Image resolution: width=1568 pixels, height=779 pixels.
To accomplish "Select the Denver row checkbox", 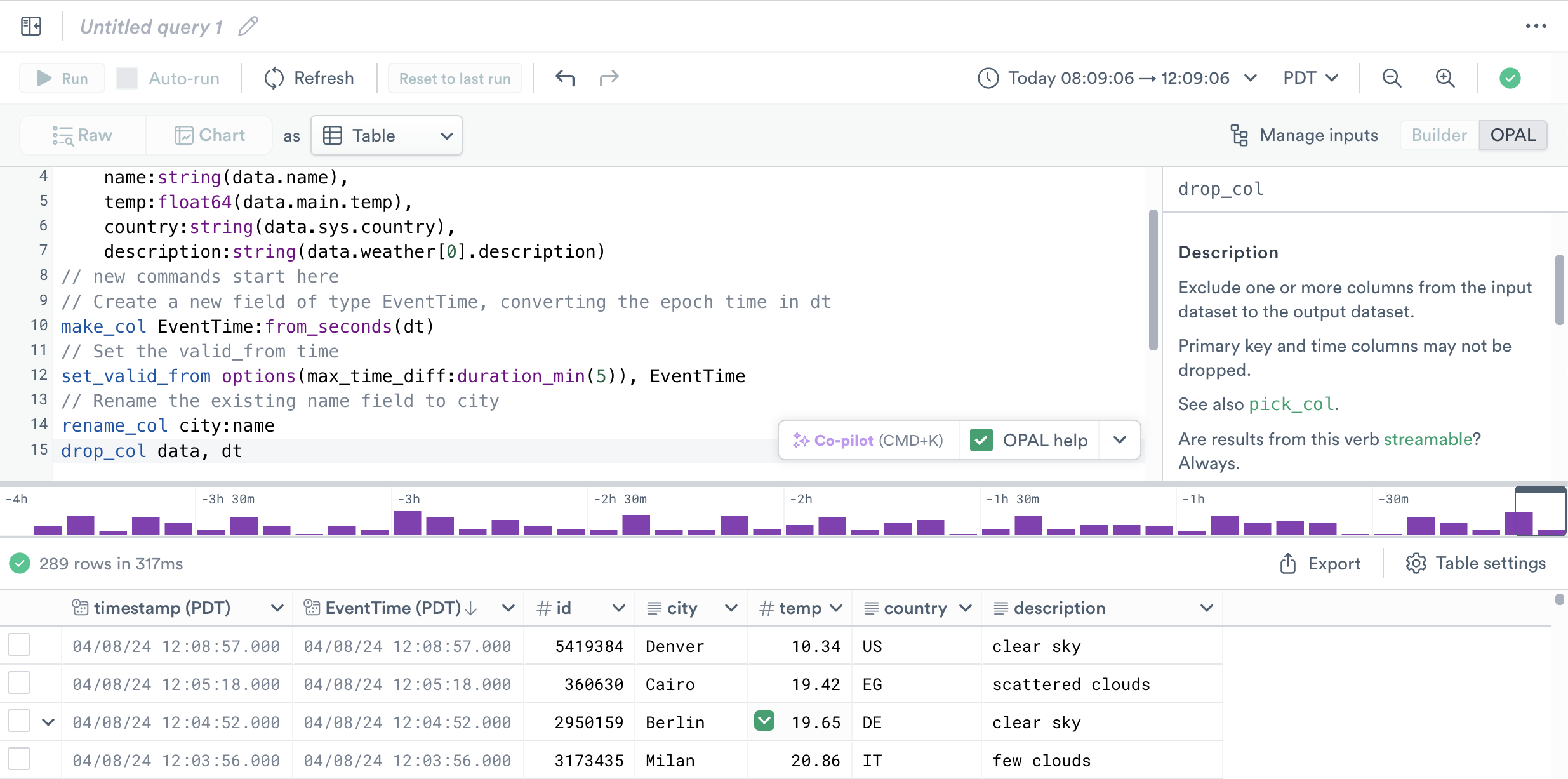I will click(x=19, y=645).
